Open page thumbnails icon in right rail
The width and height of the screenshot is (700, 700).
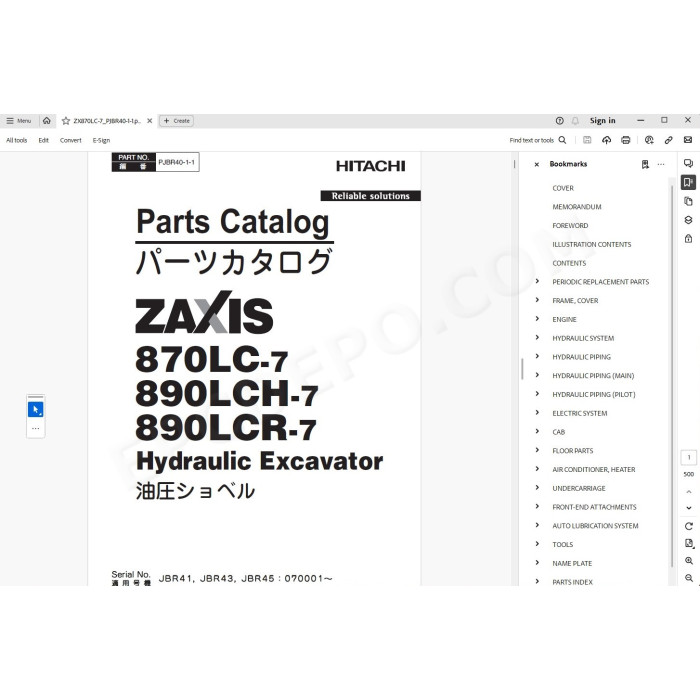688,201
